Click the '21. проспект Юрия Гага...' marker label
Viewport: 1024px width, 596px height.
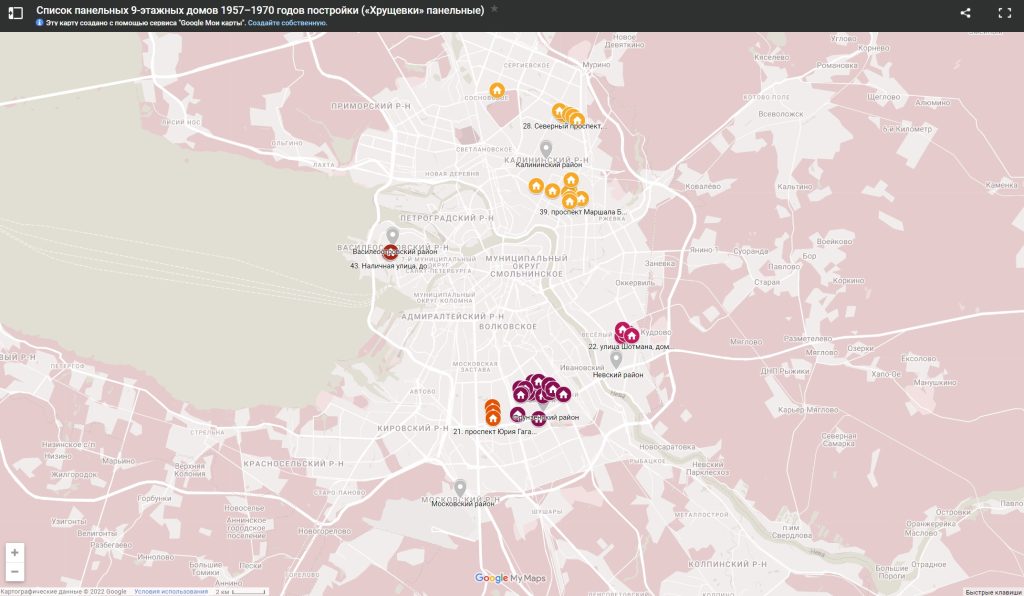coord(495,431)
